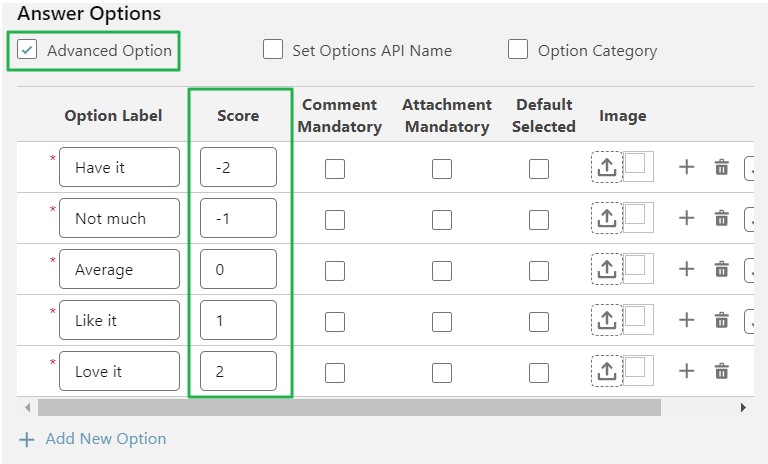Upload image for Average option

(606, 269)
